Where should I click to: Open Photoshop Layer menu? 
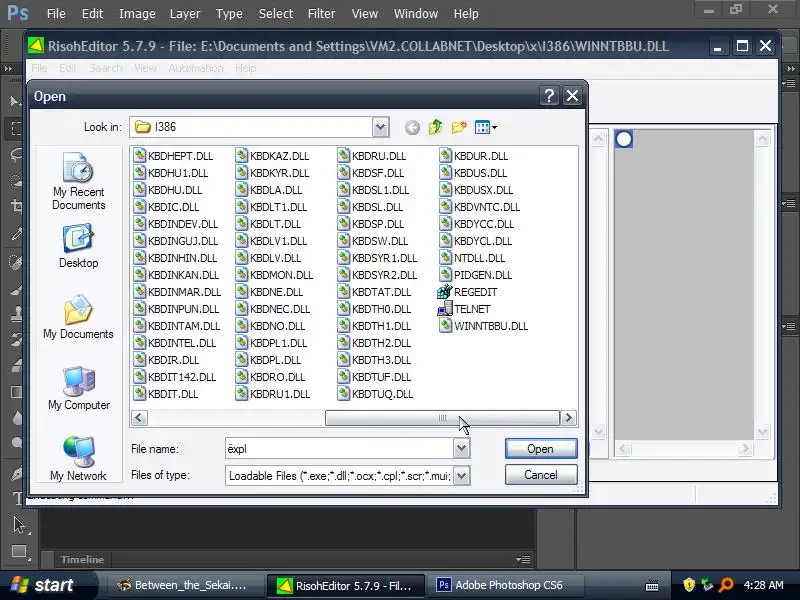click(x=185, y=14)
